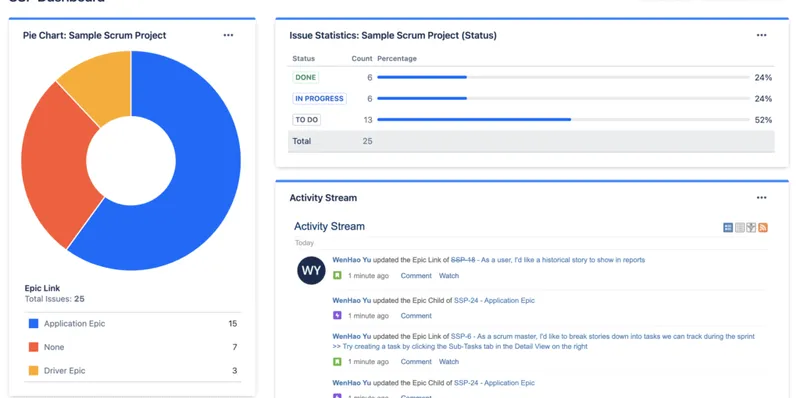Click the value 3 beside Driver Epic
The width and height of the screenshot is (800, 398).
[235, 370]
